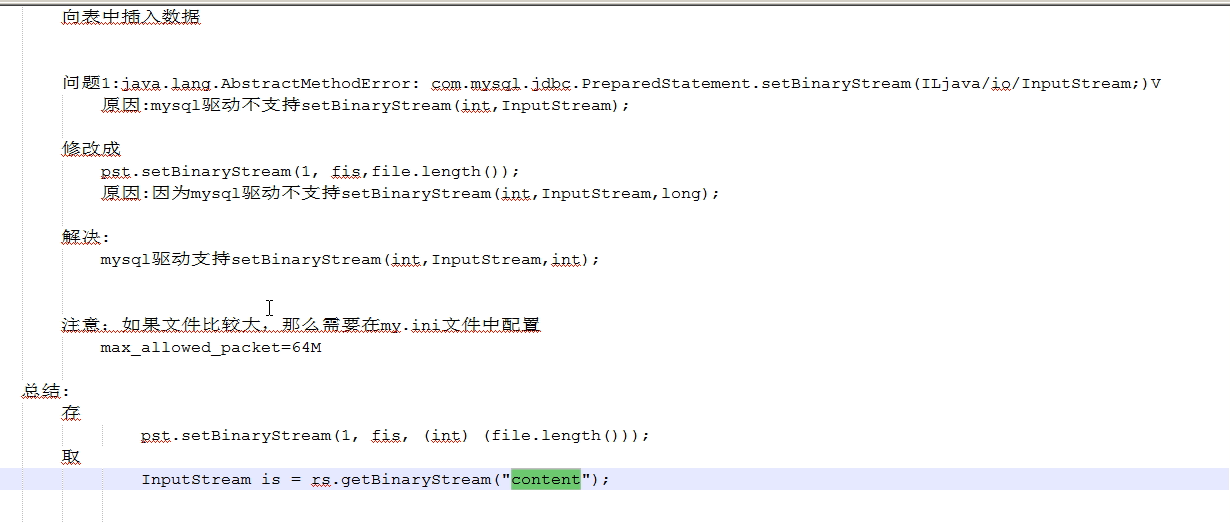Click line 原因:因为mysql驱动不支持setBinaryStream(int,InputStream,long);
This screenshot has width=1230, height=523.
pyautogui.click(x=411, y=193)
